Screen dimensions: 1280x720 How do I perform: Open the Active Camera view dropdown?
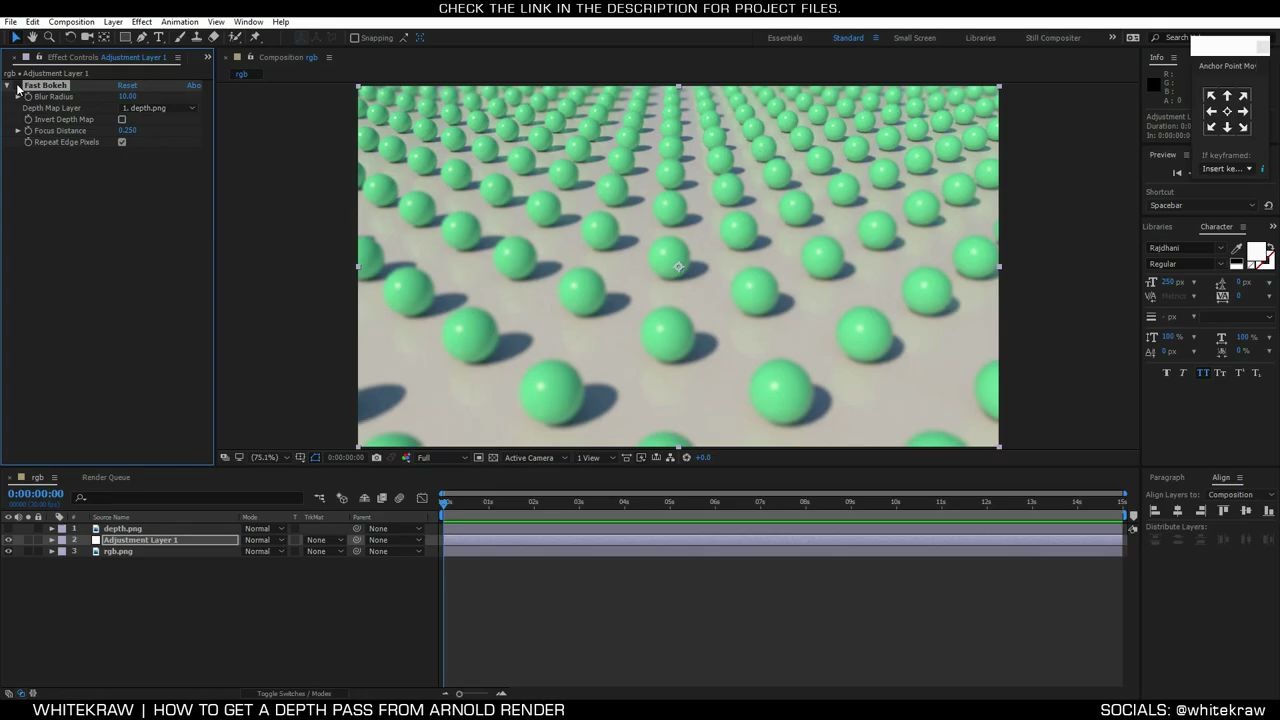(x=532, y=457)
